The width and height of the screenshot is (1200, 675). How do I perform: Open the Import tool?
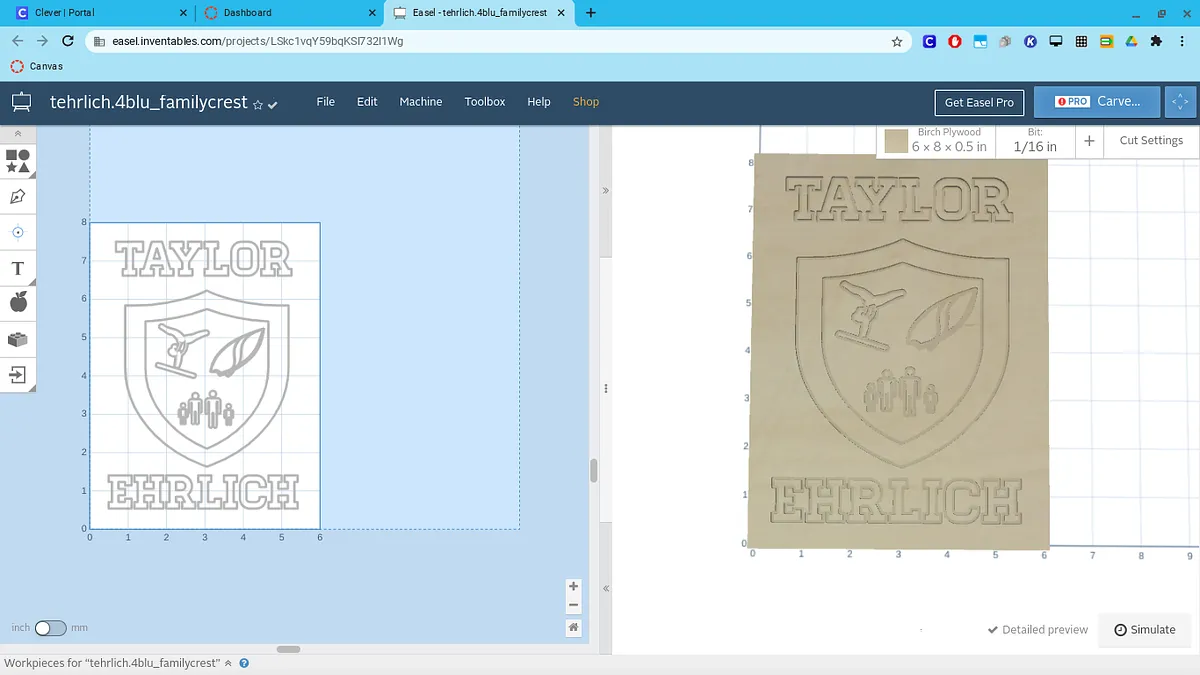[18, 375]
